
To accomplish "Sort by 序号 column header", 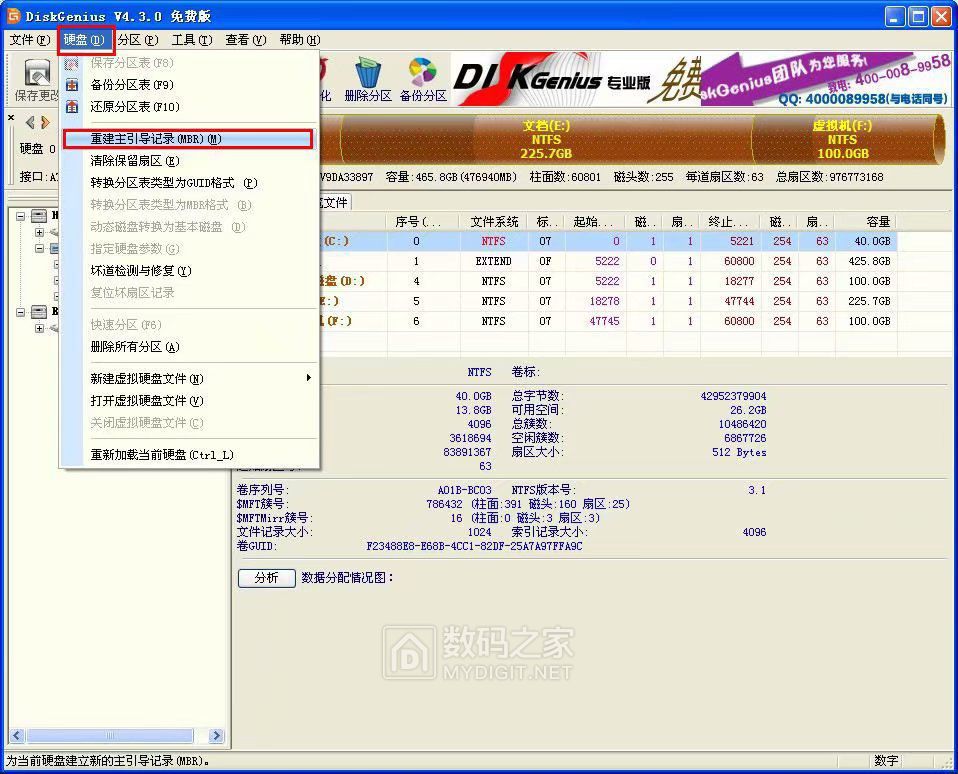I will pyautogui.click(x=423, y=222).
